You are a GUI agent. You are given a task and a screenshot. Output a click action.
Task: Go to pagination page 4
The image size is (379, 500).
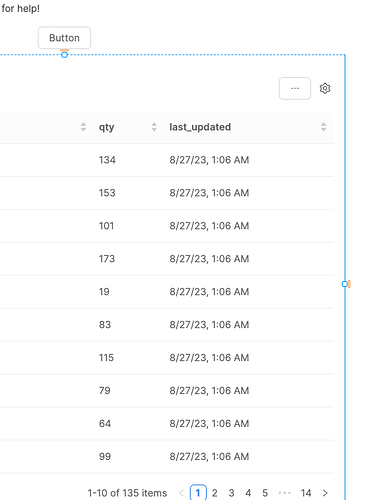(x=248, y=493)
